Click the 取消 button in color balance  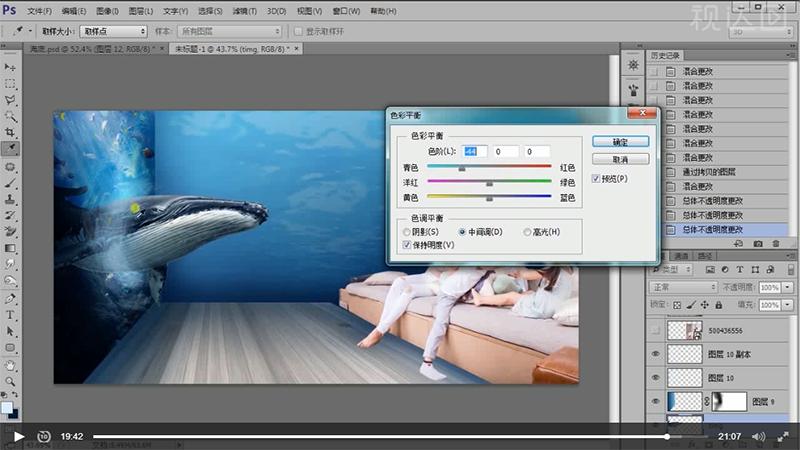pyautogui.click(x=620, y=160)
